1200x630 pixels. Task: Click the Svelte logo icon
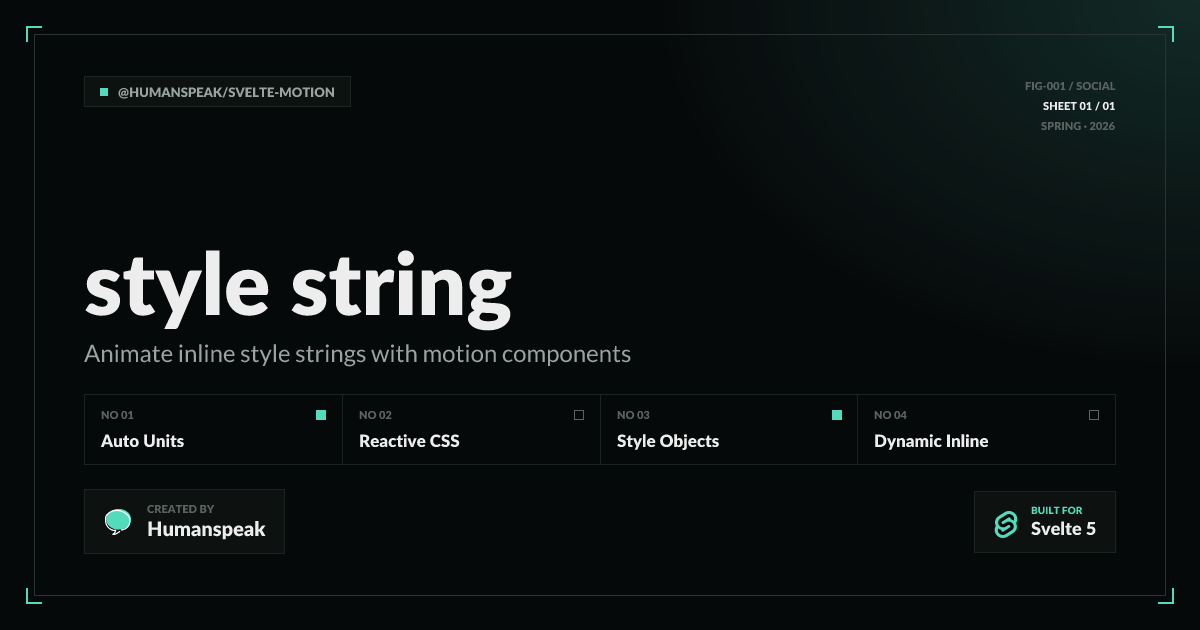pos(1005,523)
